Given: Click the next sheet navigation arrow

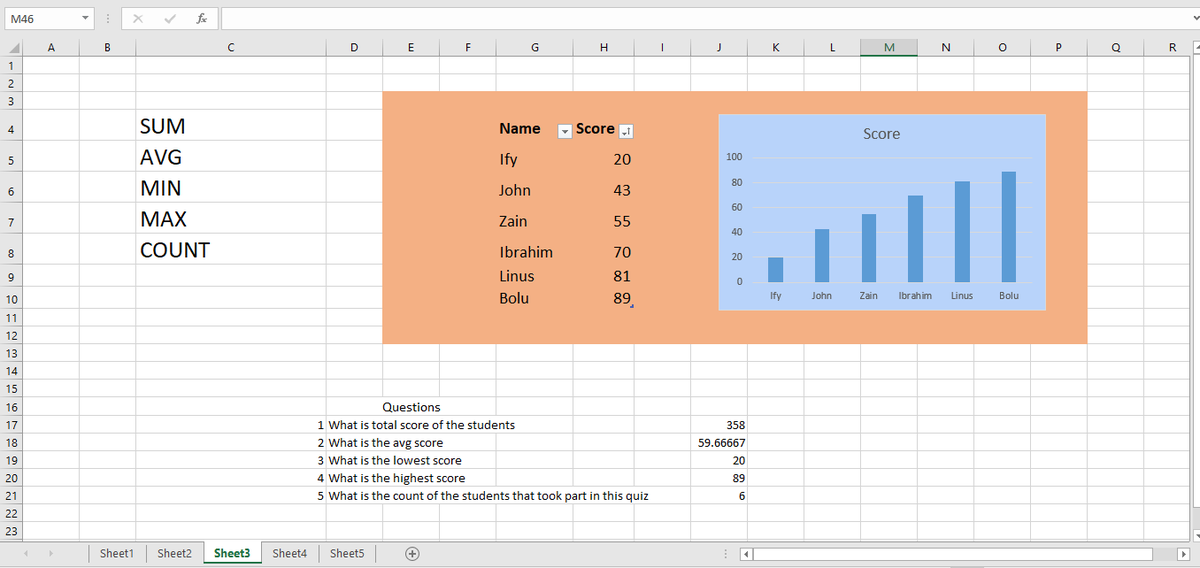Looking at the screenshot, I should (x=51, y=553).
